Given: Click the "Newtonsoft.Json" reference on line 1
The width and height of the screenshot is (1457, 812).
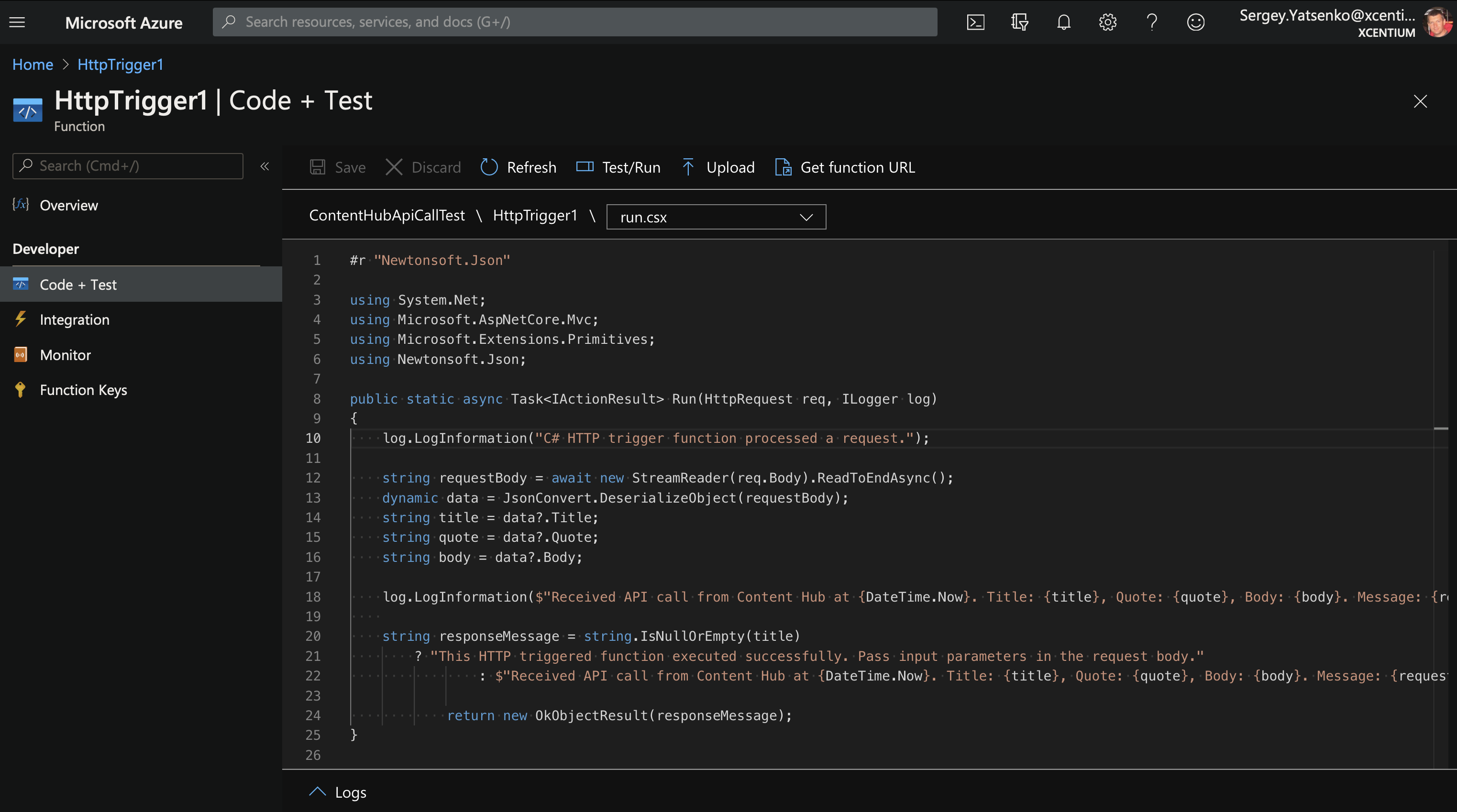Looking at the screenshot, I should click(442, 260).
